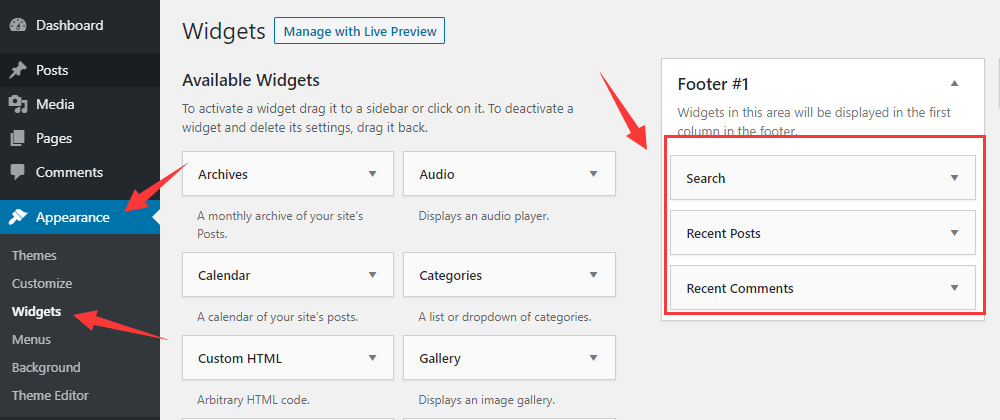Image resolution: width=1000 pixels, height=420 pixels.
Task: Open the Theme Editor submenu link
Action: (x=50, y=396)
